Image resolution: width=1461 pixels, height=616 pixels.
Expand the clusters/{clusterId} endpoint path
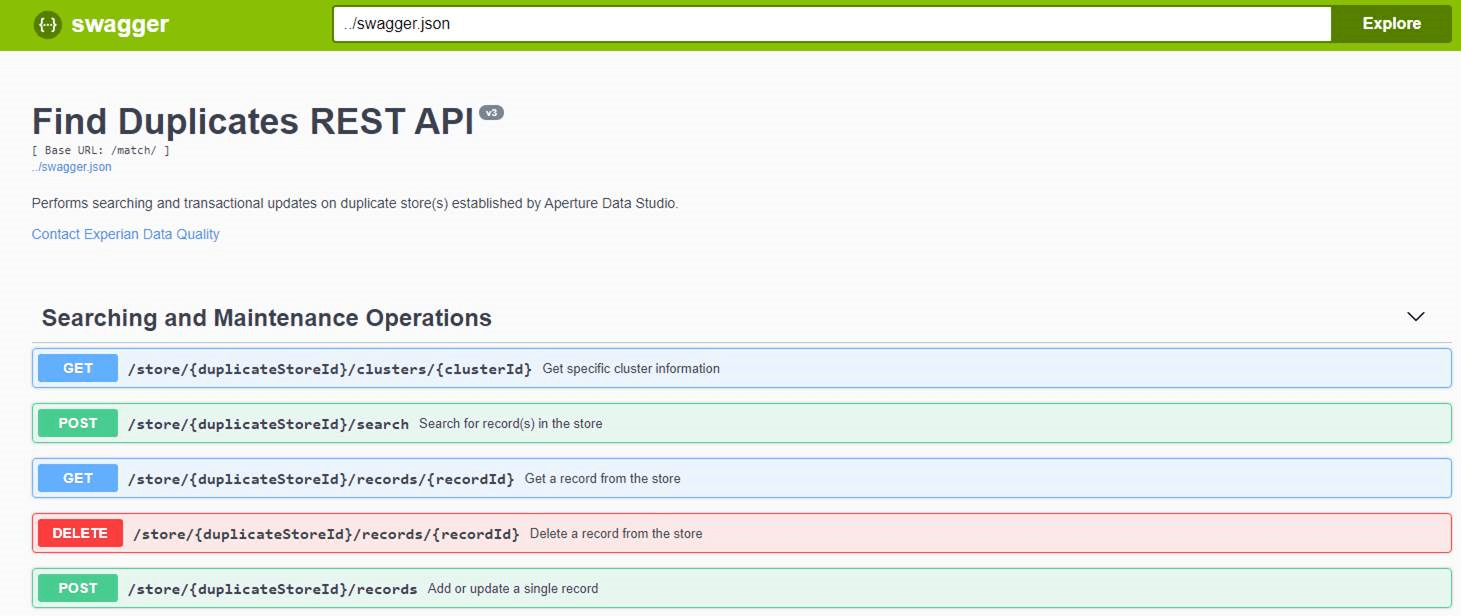coord(330,369)
